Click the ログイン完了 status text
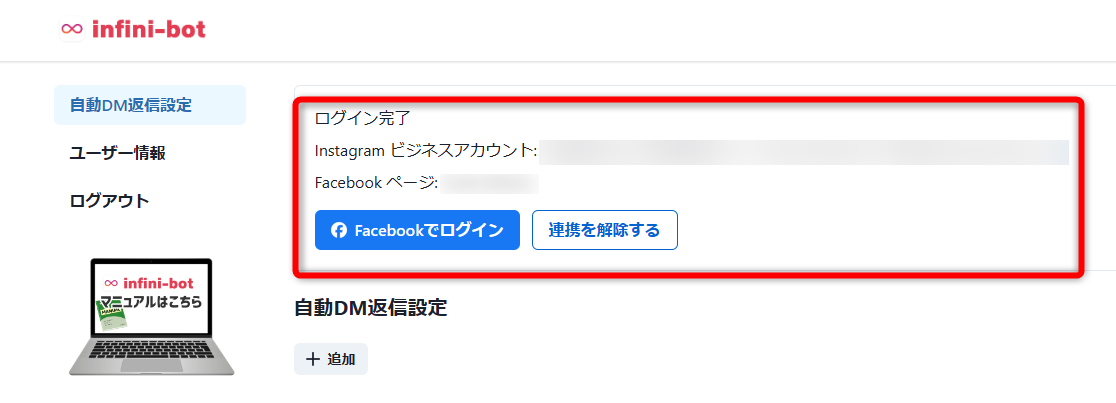This screenshot has width=1116, height=403. click(x=363, y=118)
